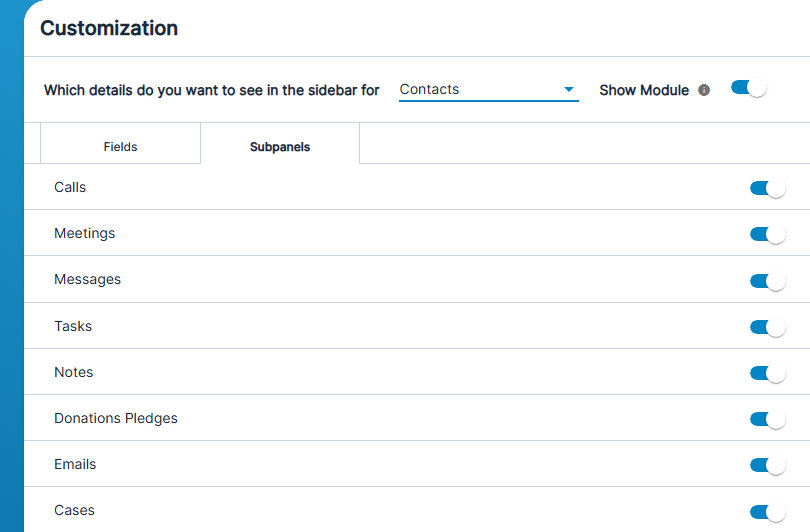Toggle the Emails subpanel switch
The image size is (810, 532).
(x=768, y=465)
